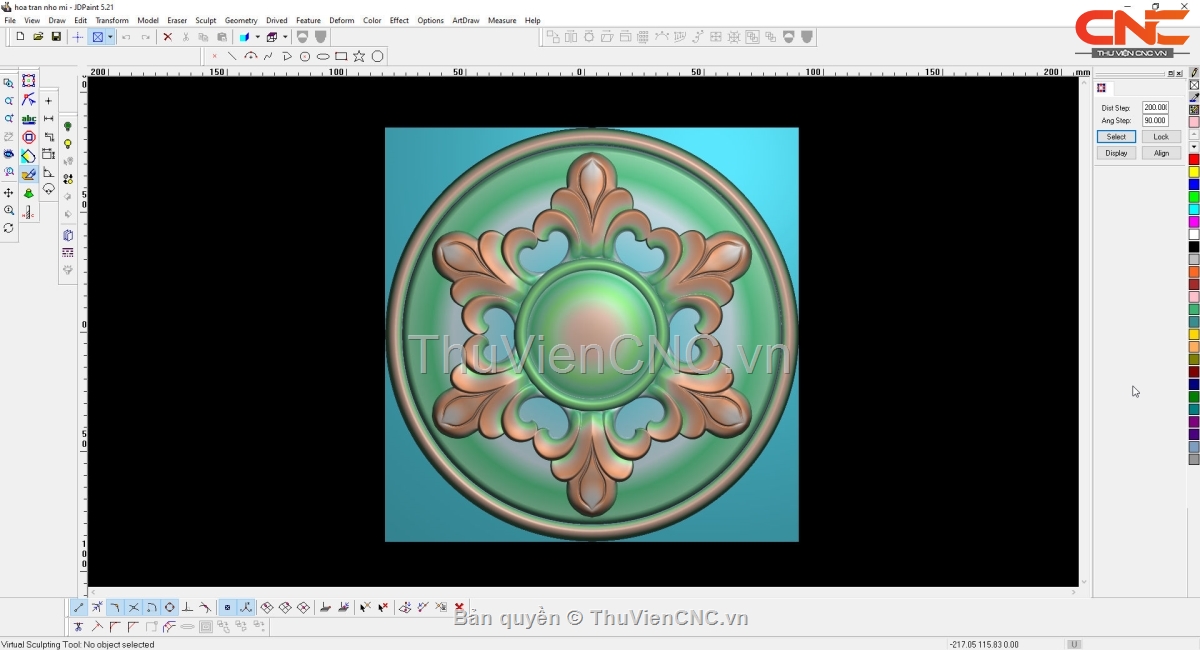Open the Measure menu
This screenshot has height=650, width=1200.
point(502,20)
